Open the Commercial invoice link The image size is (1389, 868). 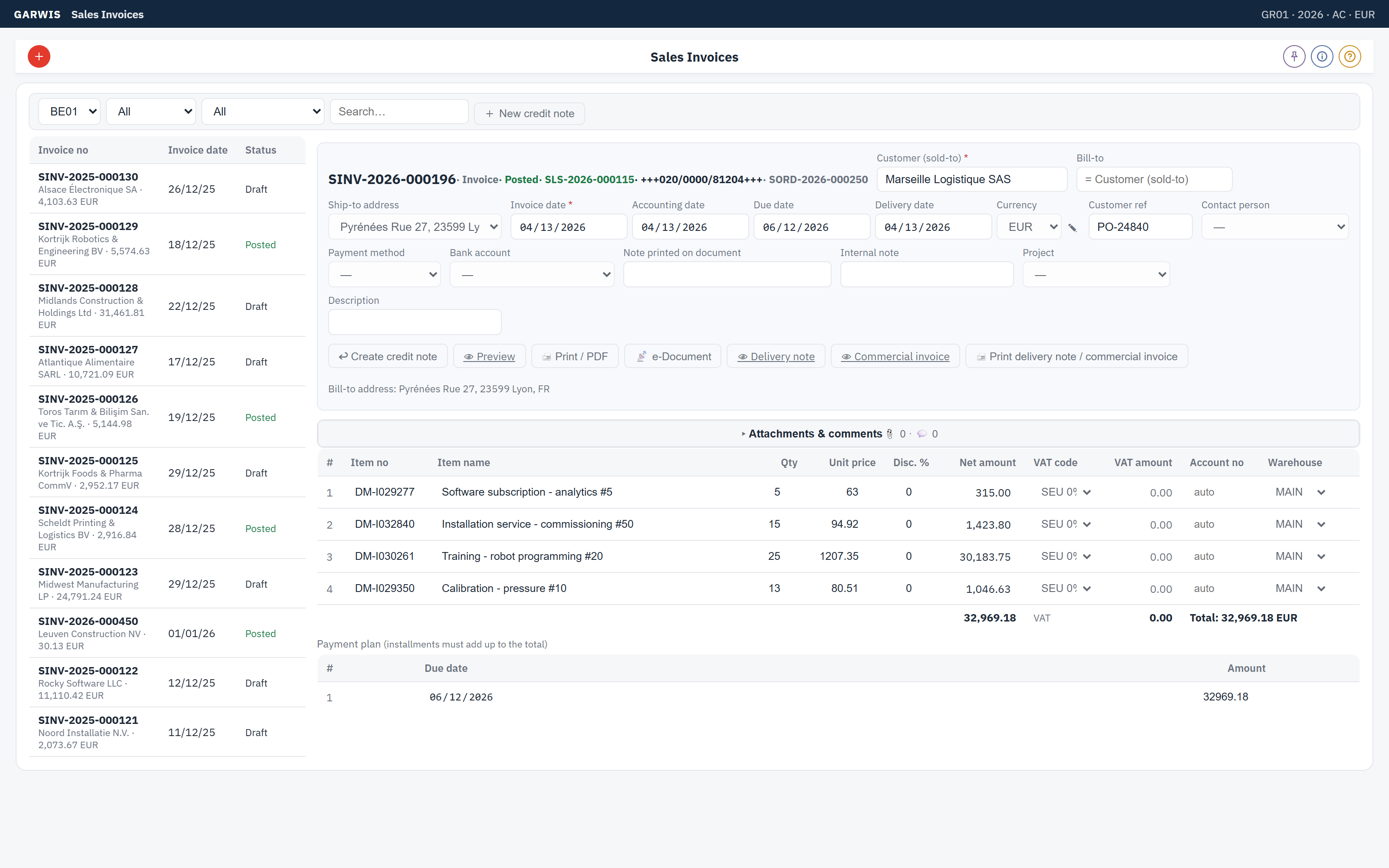(895, 356)
